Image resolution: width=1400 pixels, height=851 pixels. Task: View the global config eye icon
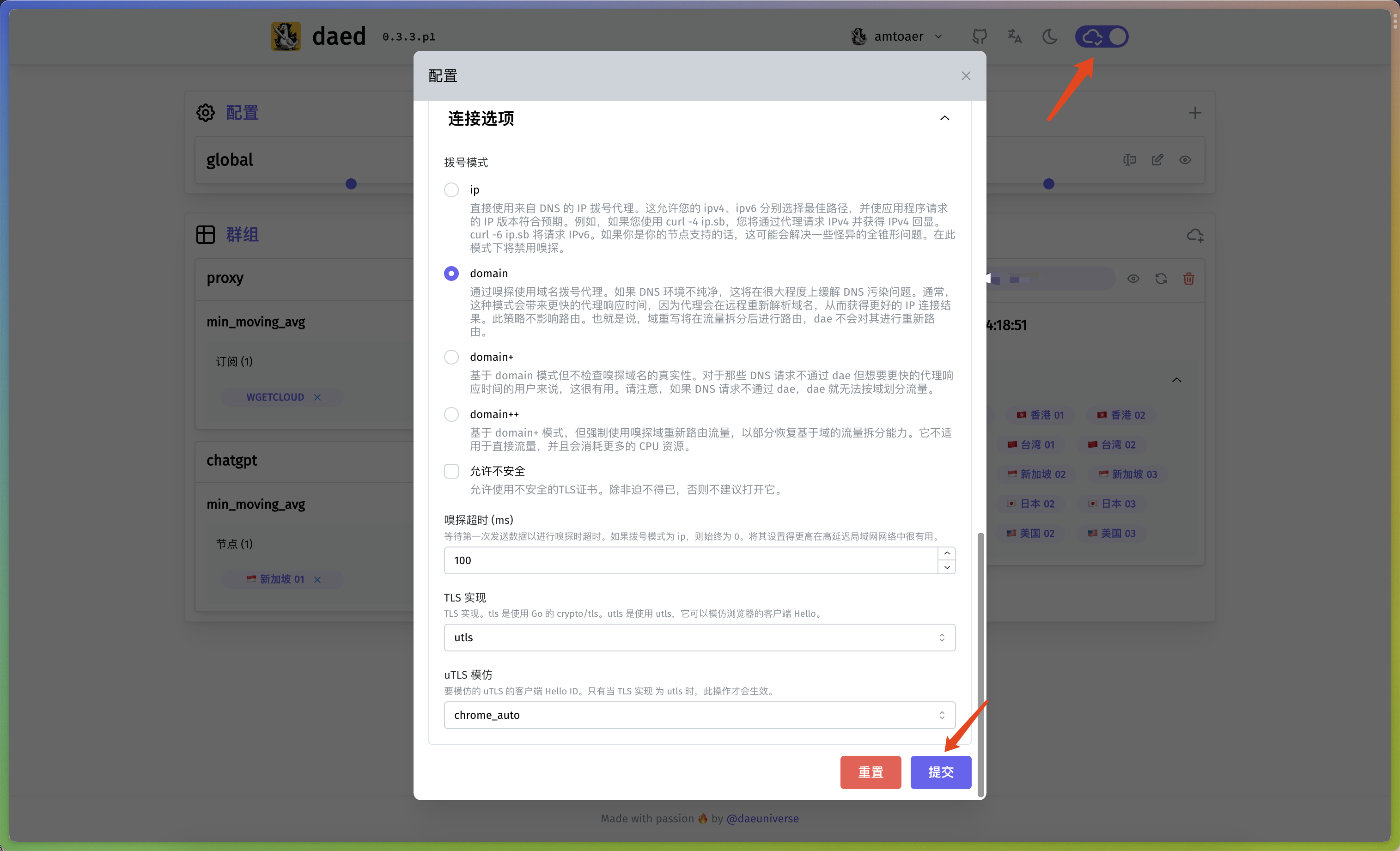(x=1185, y=160)
